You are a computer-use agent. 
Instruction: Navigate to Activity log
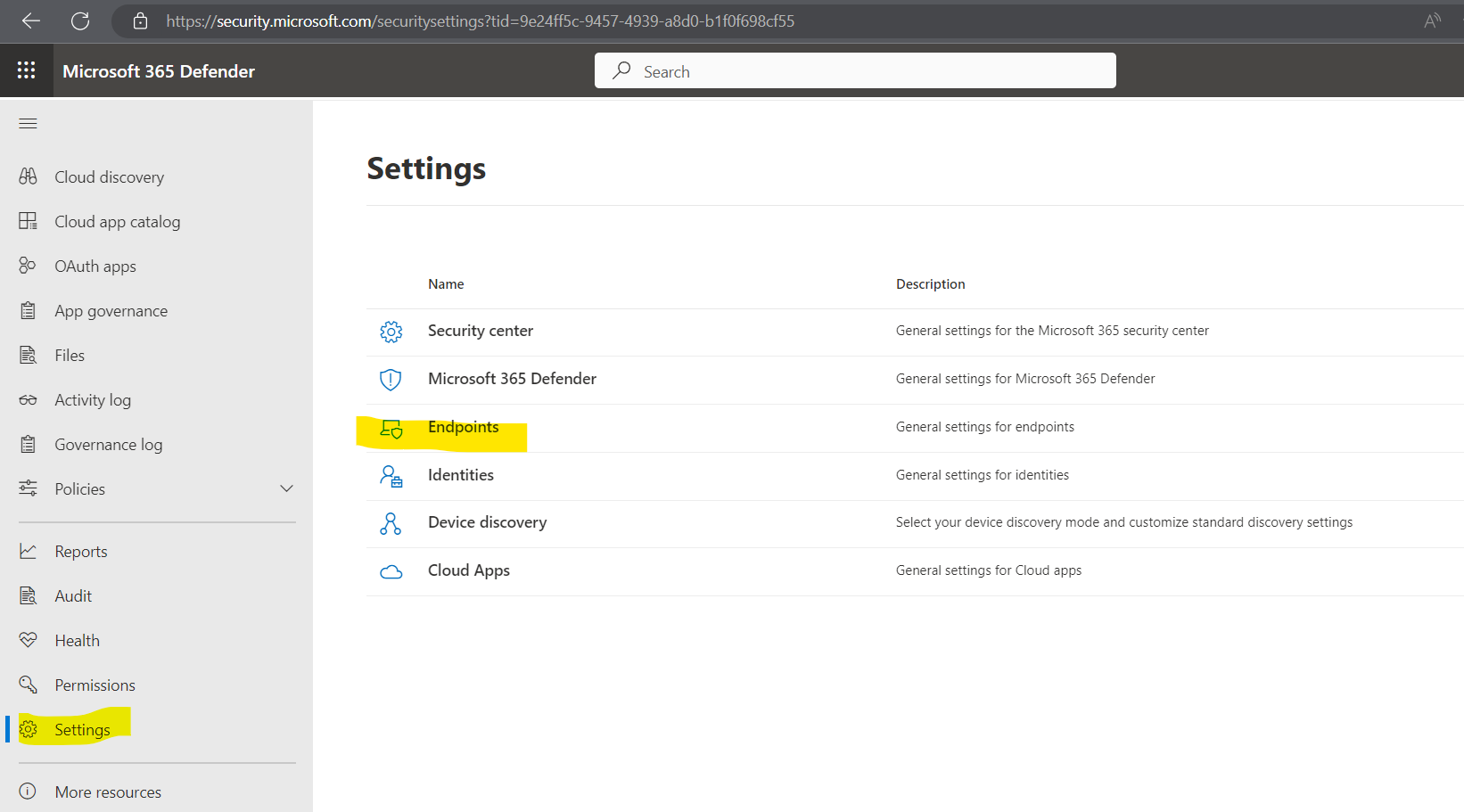[x=93, y=399]
